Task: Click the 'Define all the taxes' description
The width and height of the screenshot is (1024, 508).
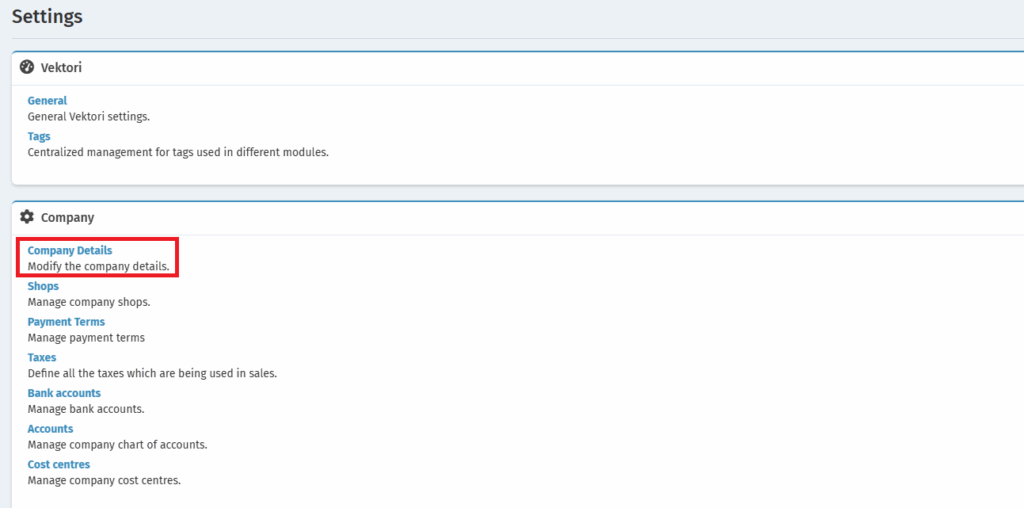Action: click(152, 374)
